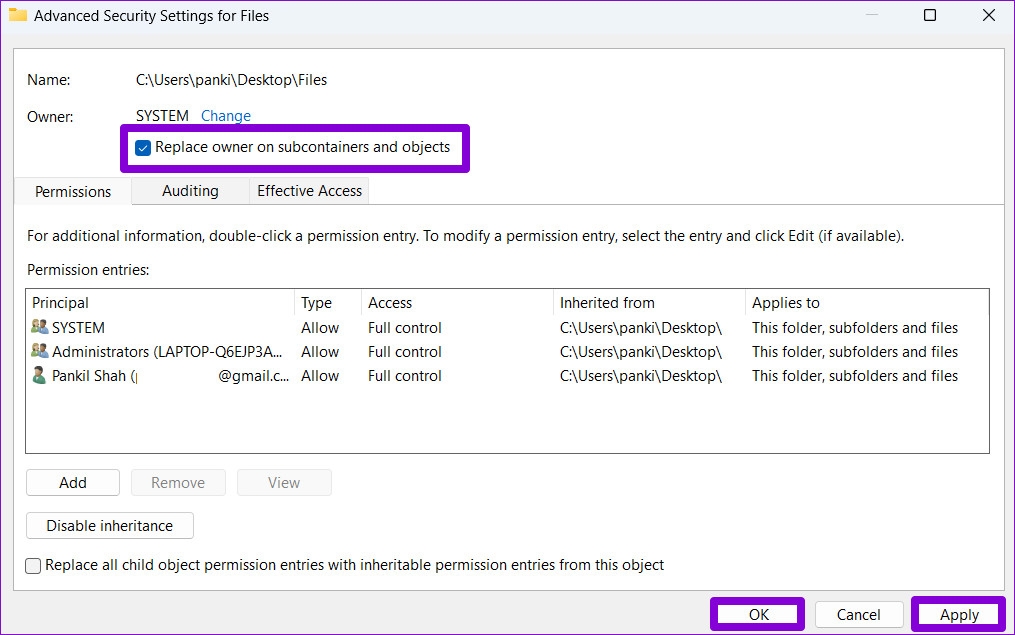Click the path C:\Users\panki\Desktop\Files
The height and width of the screenshot is (635, 1015).
[x=231, y=80]
